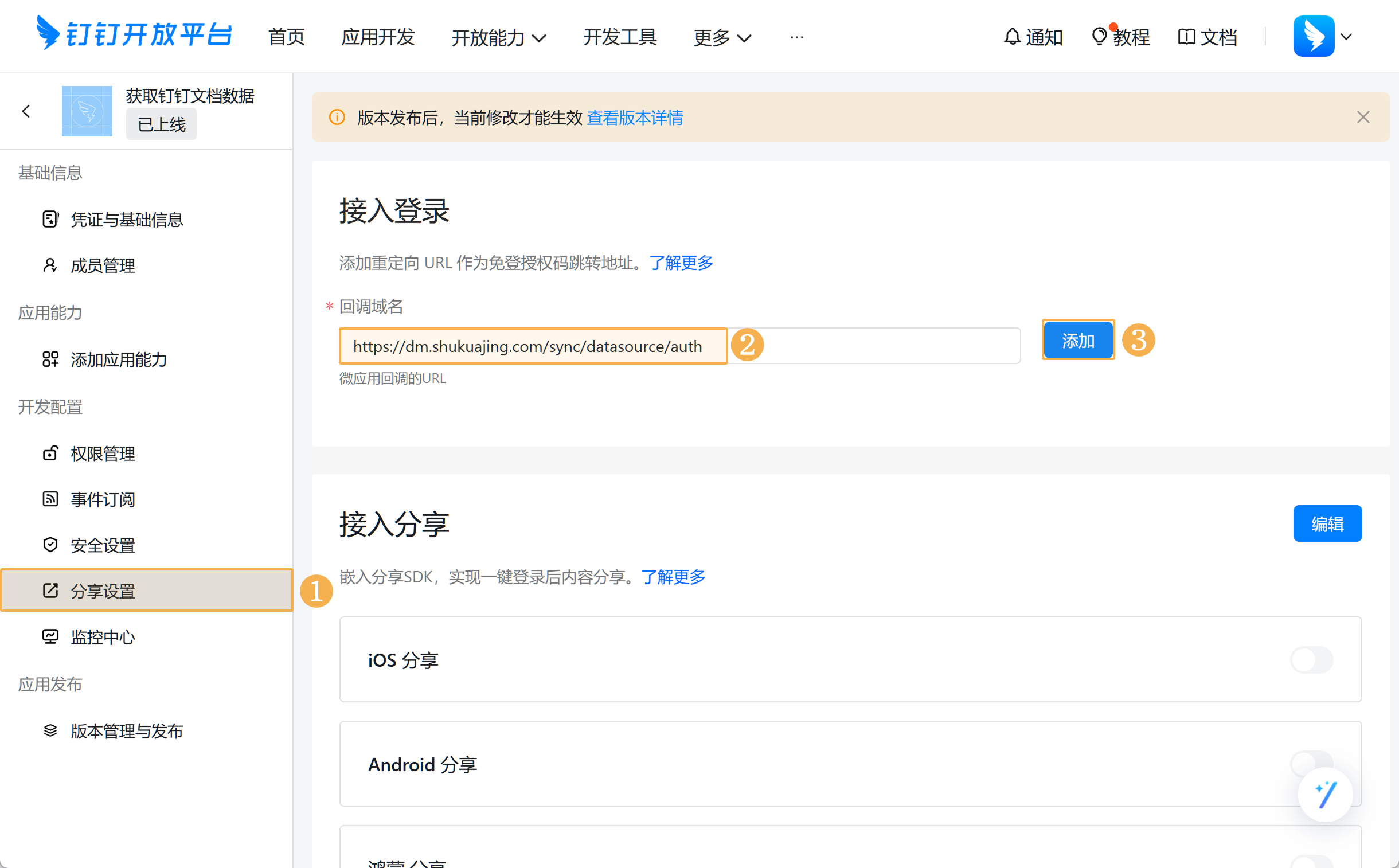Click the back arrow in sidebar
The image size is (1399, 868).
click(x=26, y=111)
